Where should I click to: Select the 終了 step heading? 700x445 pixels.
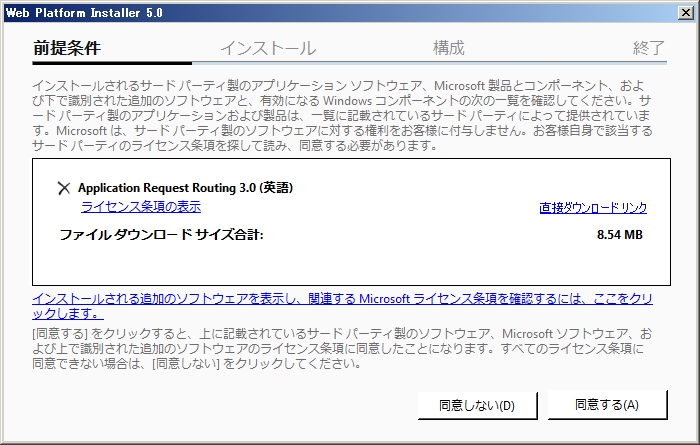point(649,48)
